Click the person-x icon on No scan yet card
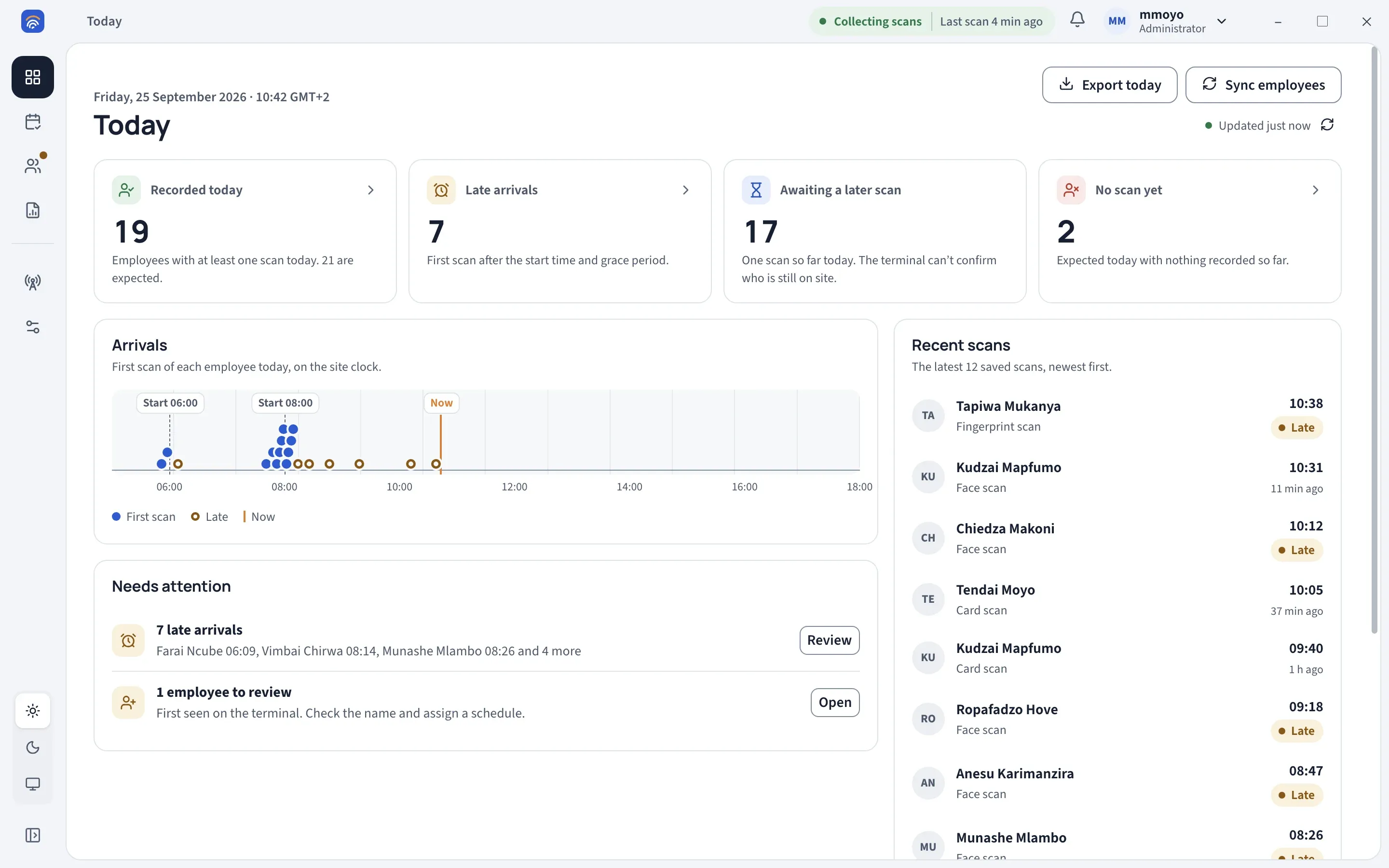This screenshot has height=868, width=1389. (x=1071, y=190)
